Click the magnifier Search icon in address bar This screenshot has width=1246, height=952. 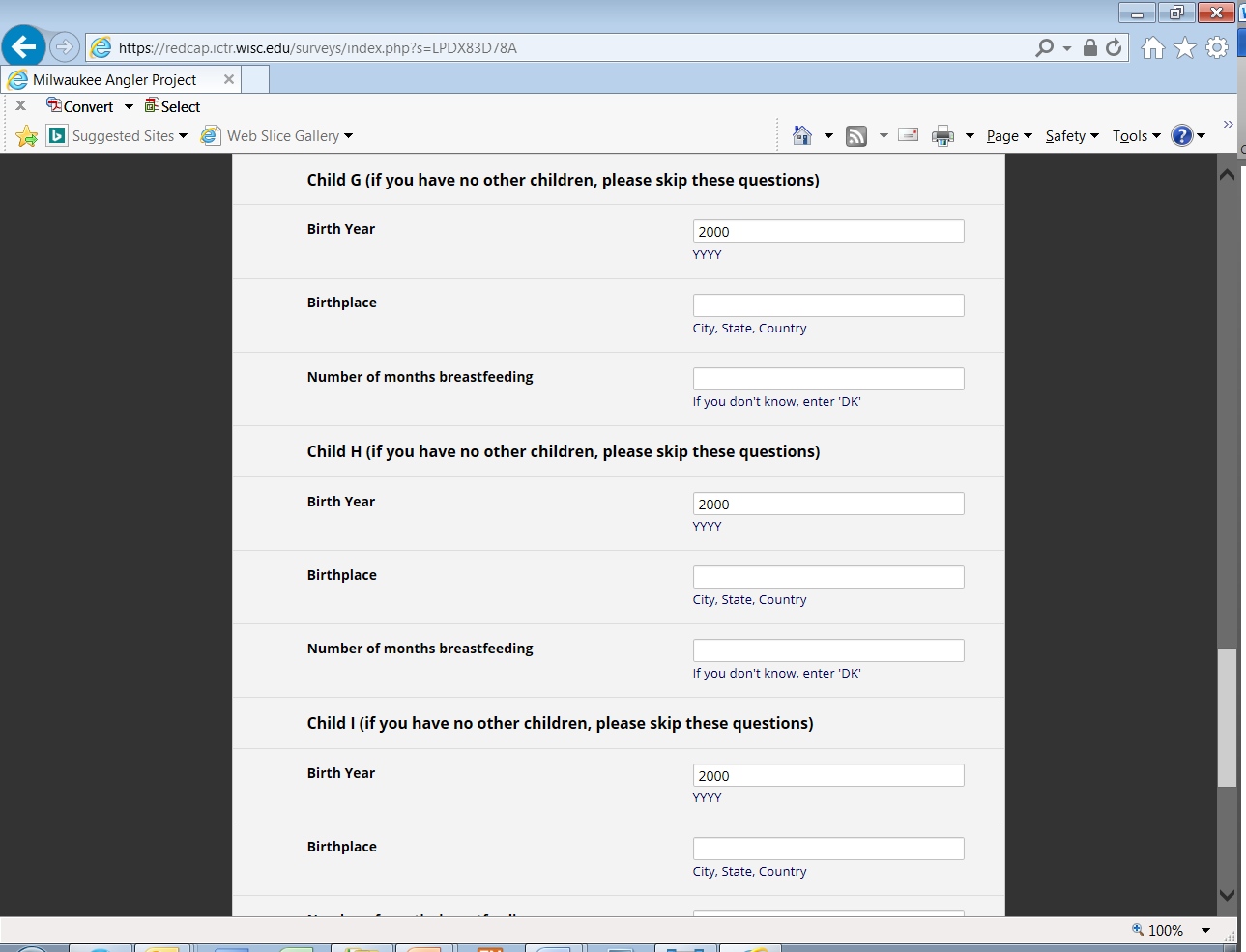[x=1044, y=47]
